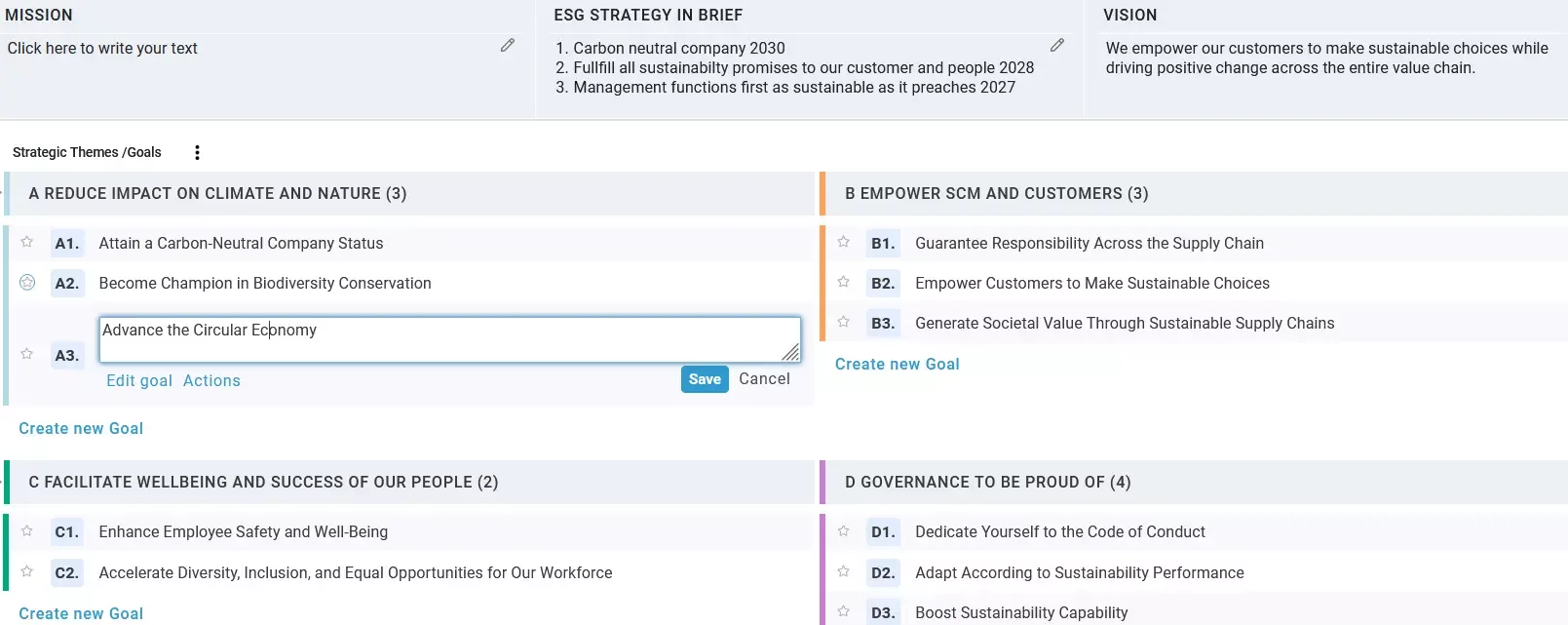1568x625 pixels.
Task: Click the star next to goal B2
Action: coord(844,282)
